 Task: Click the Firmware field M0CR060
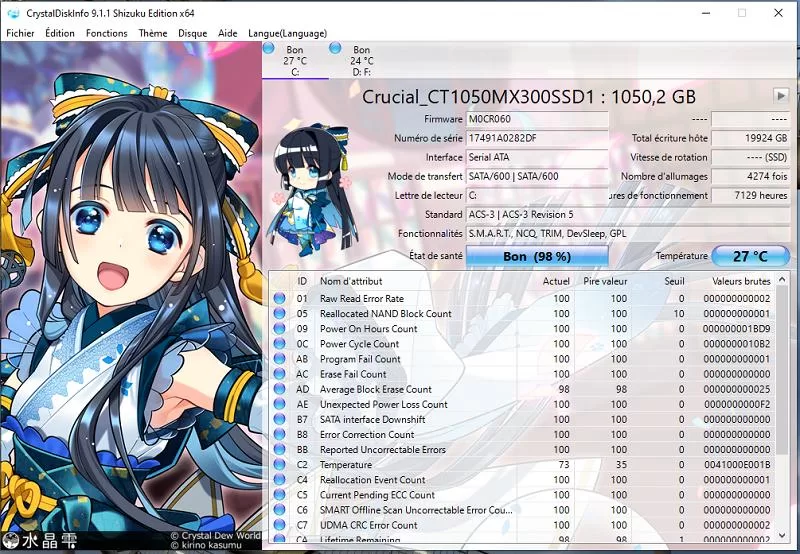pyautogui.click(x=537, y=119)
